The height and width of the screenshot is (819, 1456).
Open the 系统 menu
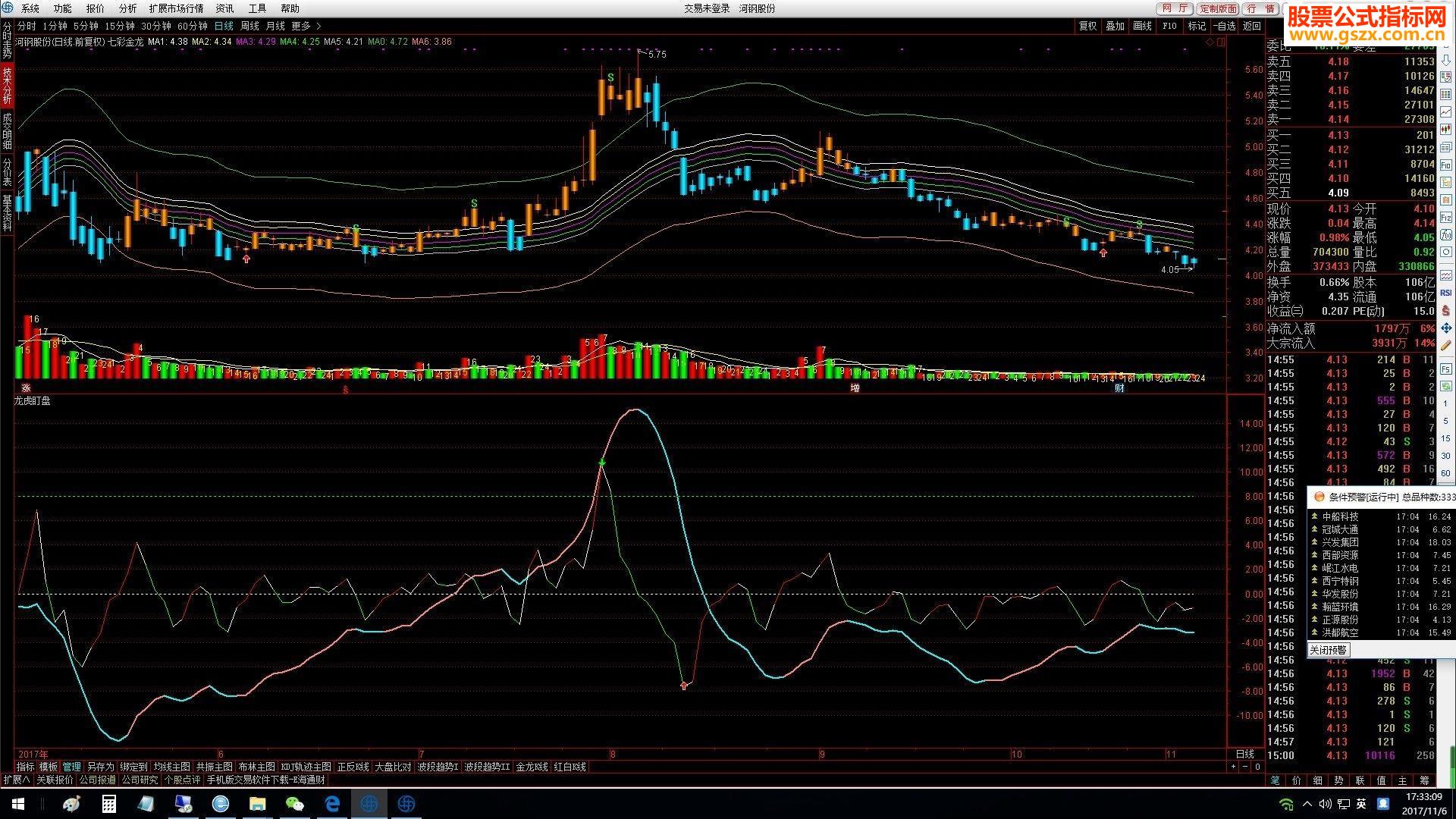30,8
